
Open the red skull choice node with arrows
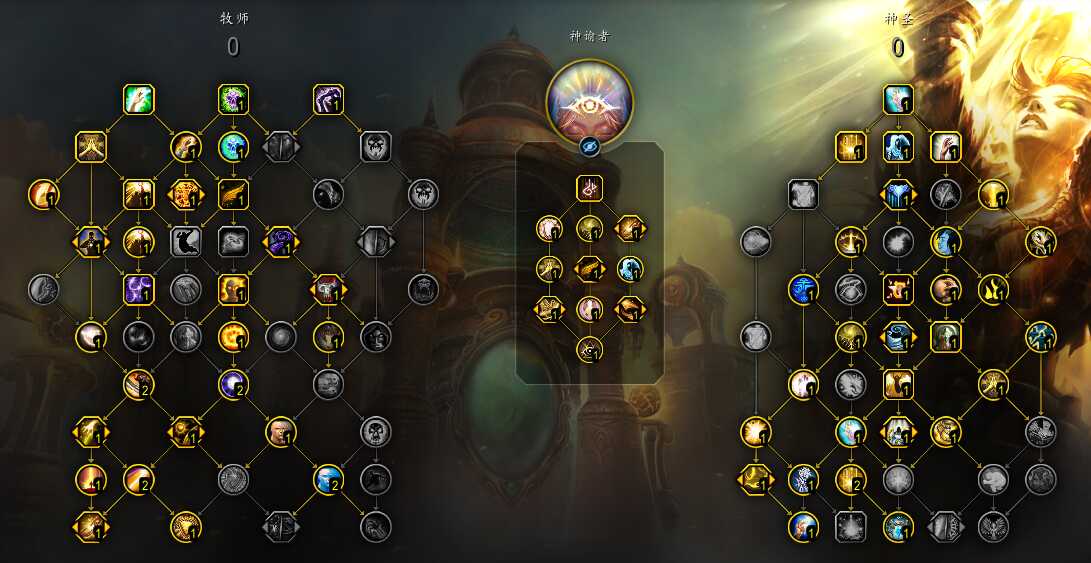click(328, 289)
